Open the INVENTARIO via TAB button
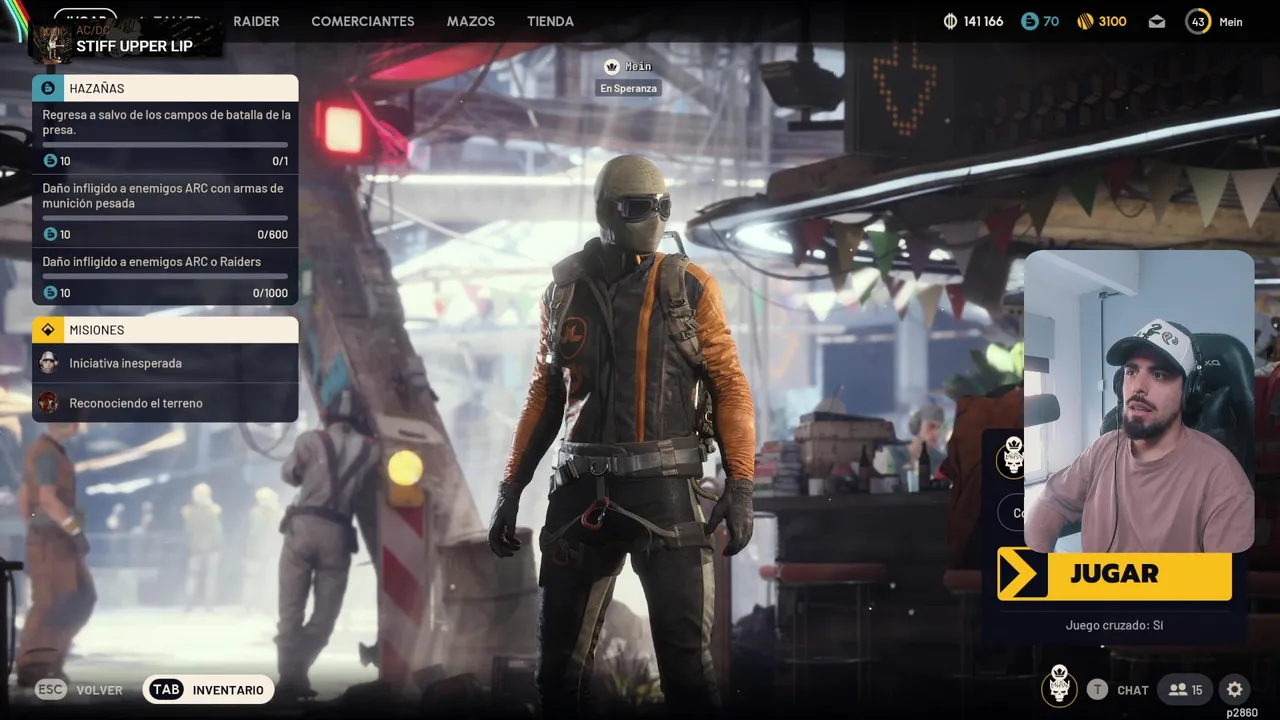Viewport: 1280px width, 720px height. [208, 690]
